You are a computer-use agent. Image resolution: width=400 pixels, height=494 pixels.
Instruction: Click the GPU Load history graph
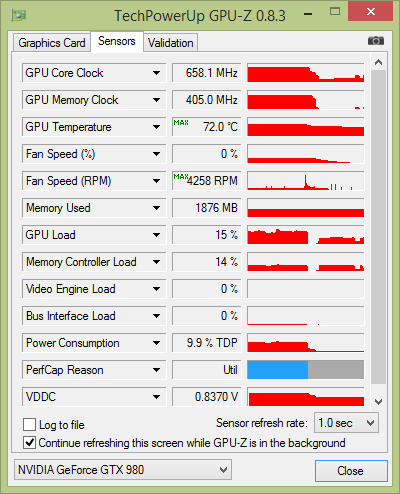(306, 235)
